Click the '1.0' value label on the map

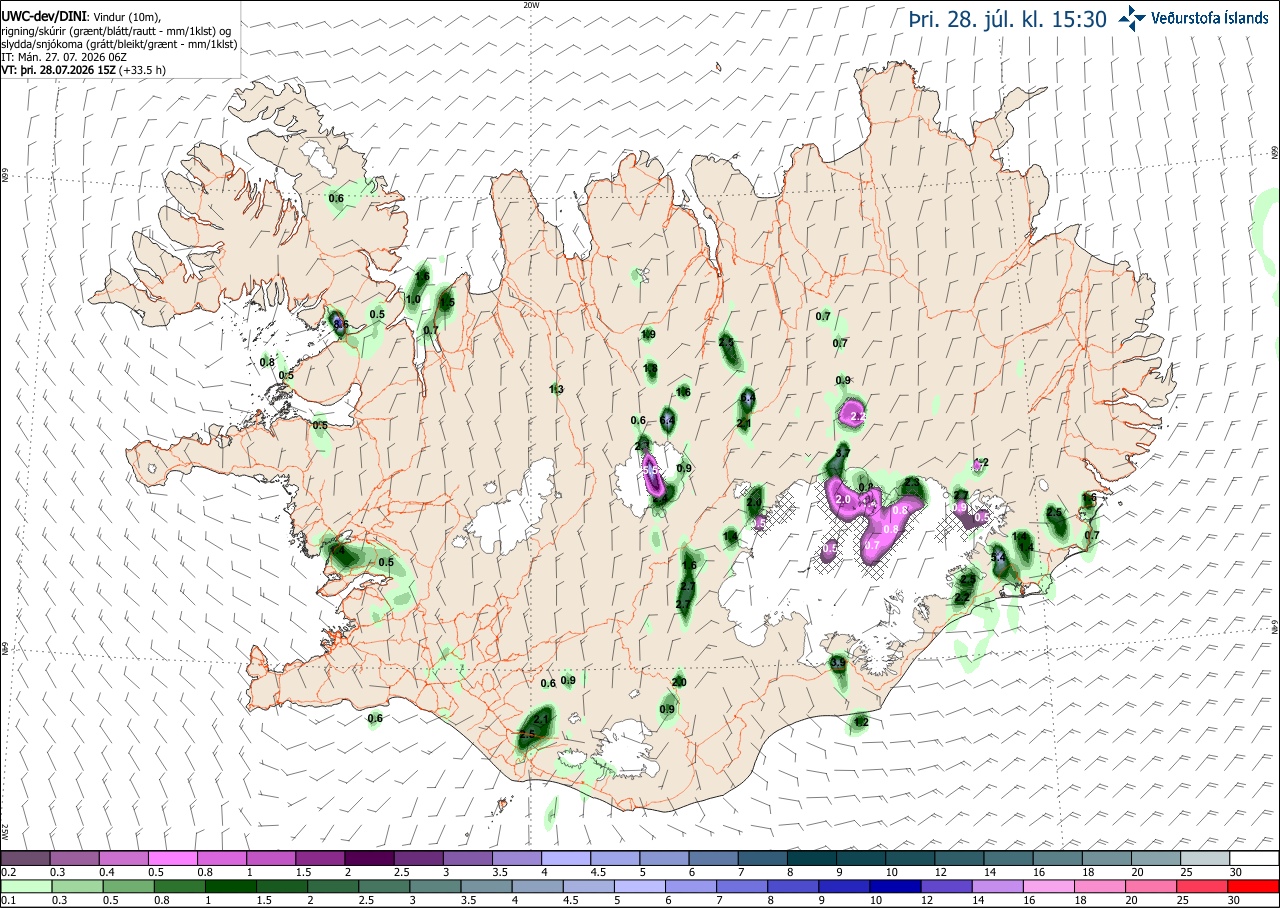pyautogui.click(x=413, y=299)
